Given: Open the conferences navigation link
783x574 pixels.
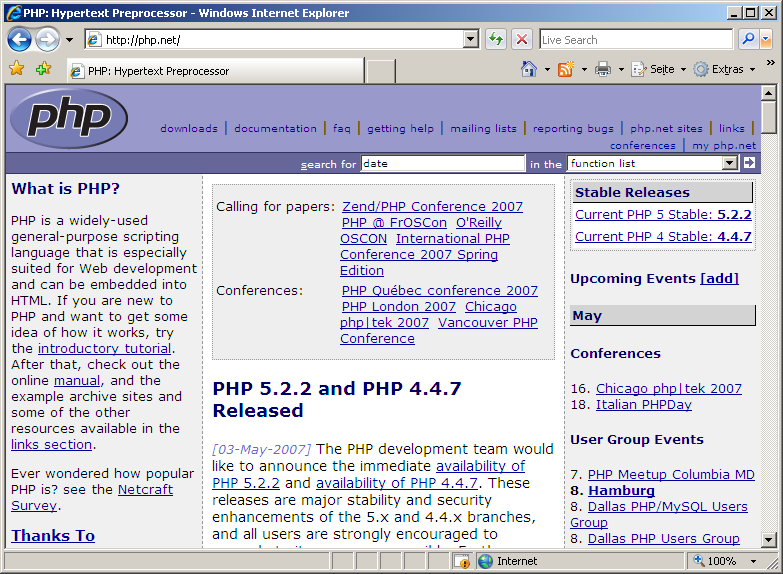Looking at the screenshot, I should pos(643,145).
